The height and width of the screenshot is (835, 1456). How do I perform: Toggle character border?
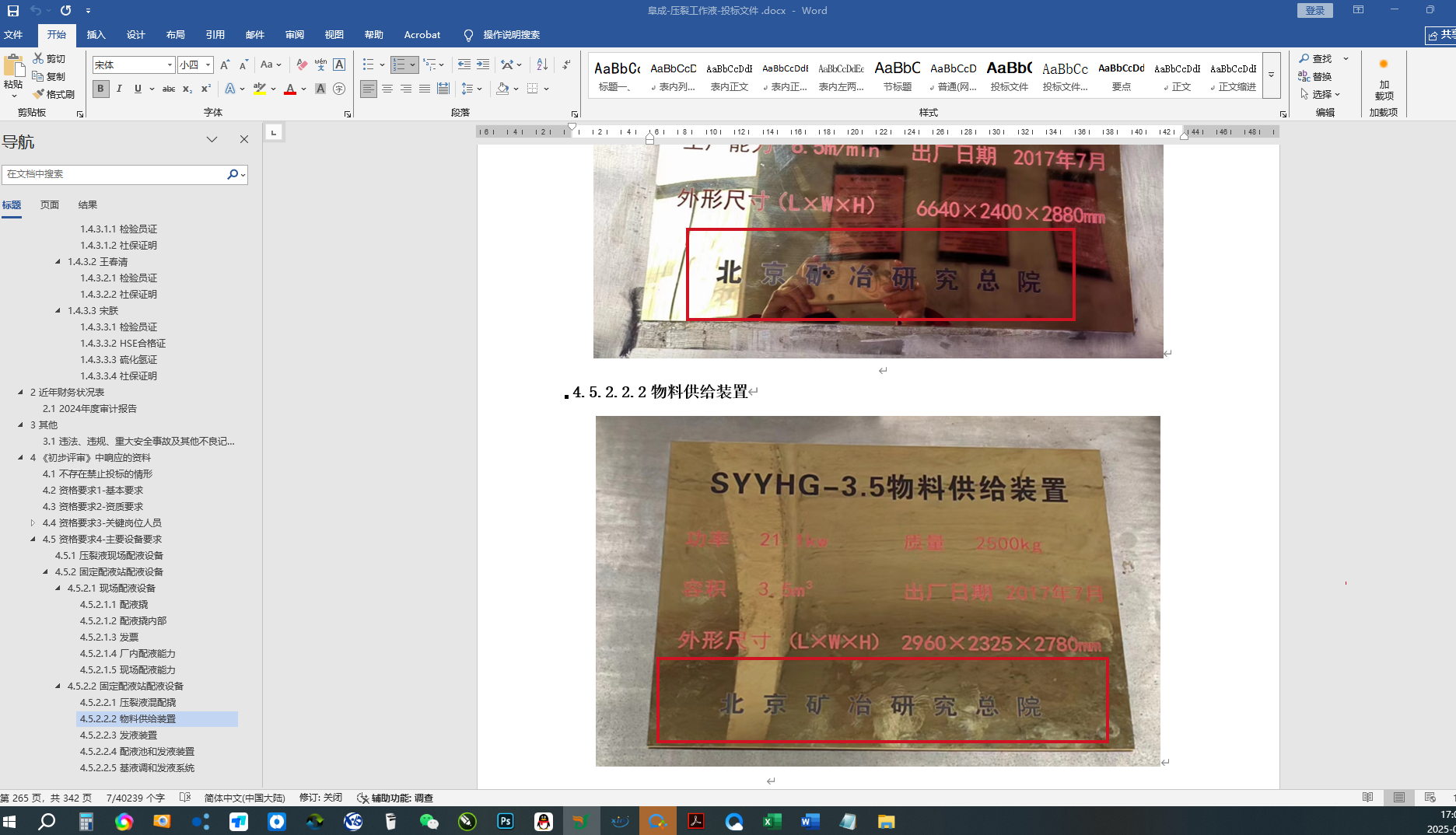click(x=339, y=65)
